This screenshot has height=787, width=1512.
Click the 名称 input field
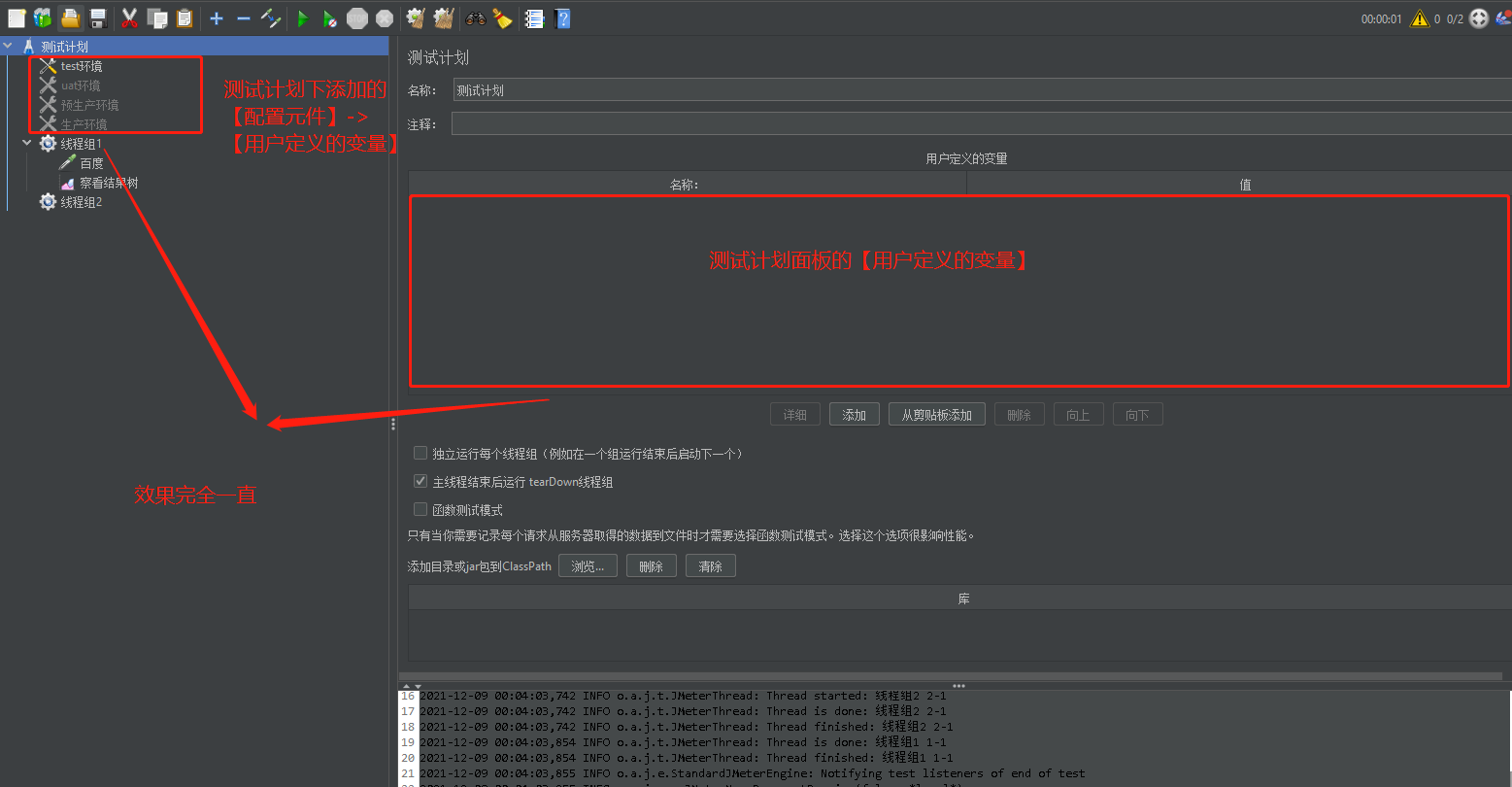click(x=982, y=90)
